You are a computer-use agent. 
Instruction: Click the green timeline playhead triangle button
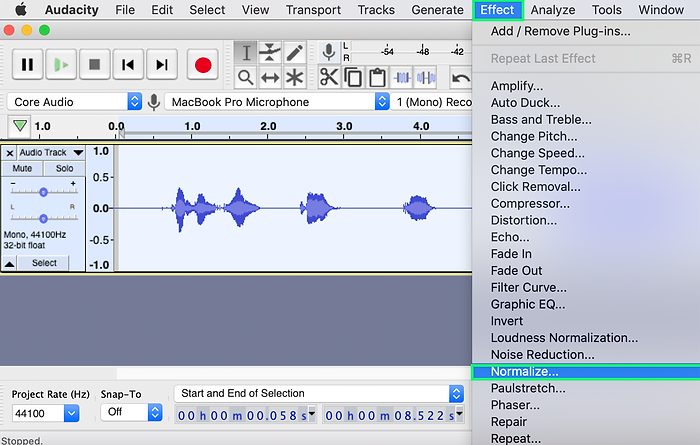[19, 126]
